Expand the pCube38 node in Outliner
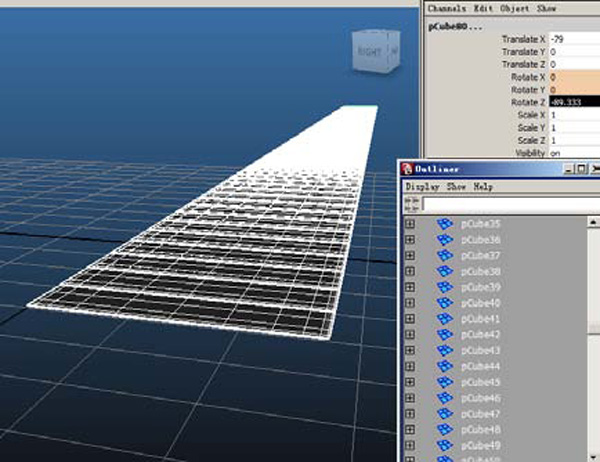The height and width of the screenshot is (462, 600). (x=410, y=271)
